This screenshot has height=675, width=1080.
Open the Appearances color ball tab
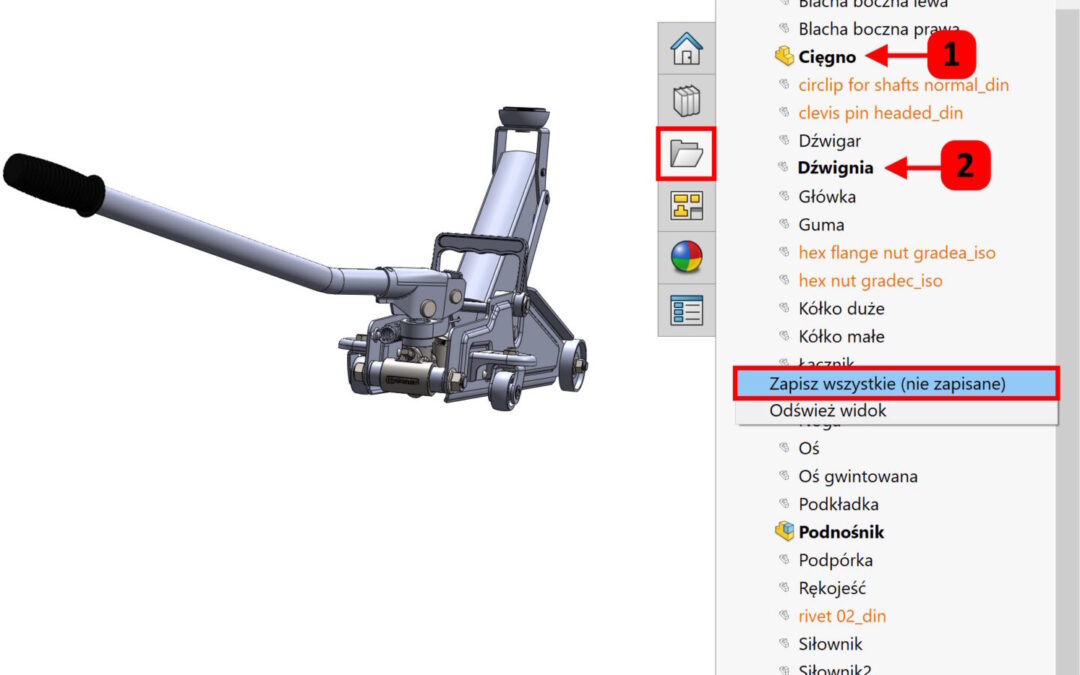(686, 258)
